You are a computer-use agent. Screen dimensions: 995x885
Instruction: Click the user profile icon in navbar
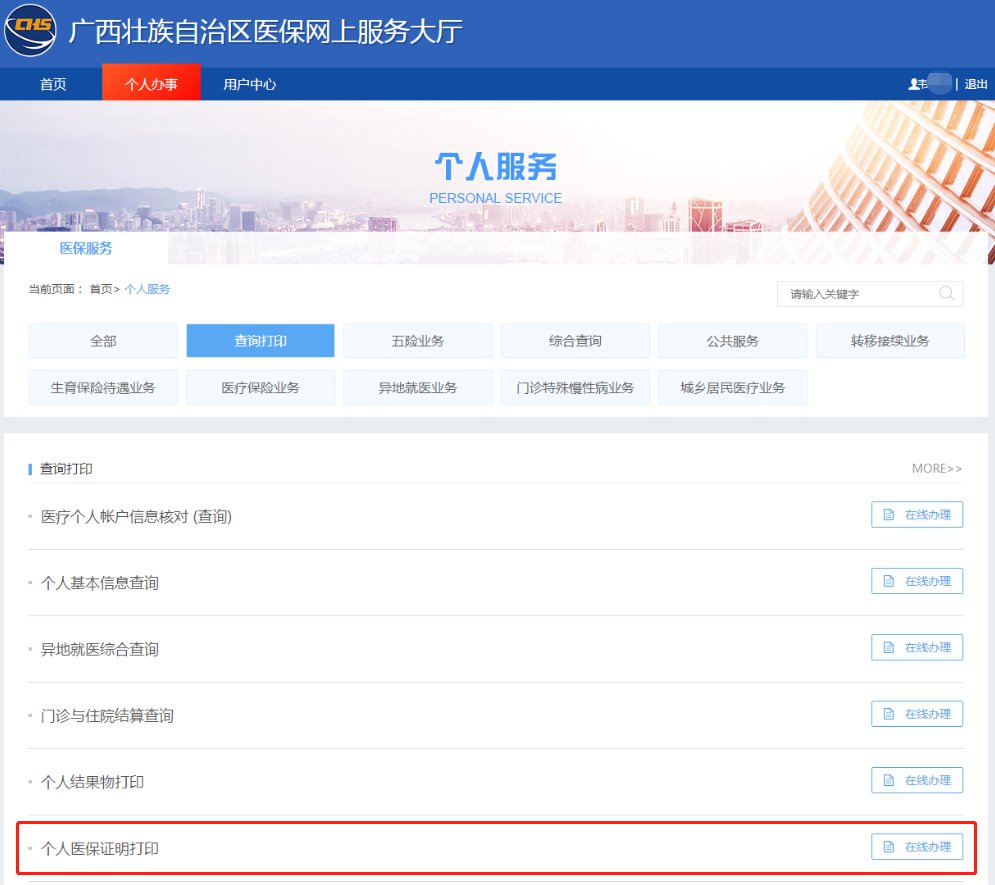pyautogui.click(x=913, y=85)
